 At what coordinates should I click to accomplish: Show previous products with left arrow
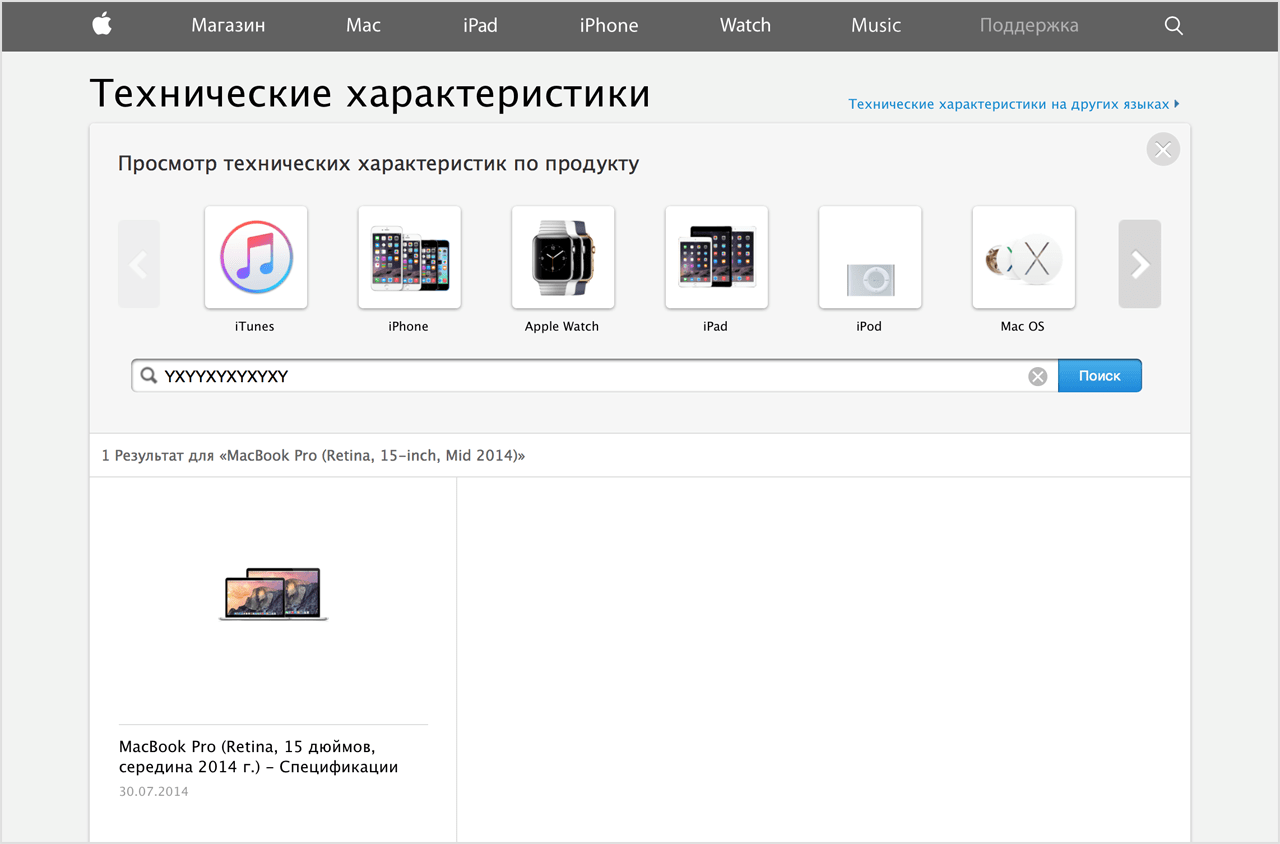tap(139, 264)
